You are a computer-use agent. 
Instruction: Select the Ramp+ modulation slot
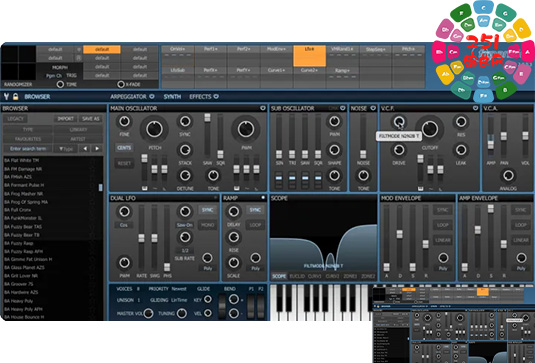tap(343, 77)
